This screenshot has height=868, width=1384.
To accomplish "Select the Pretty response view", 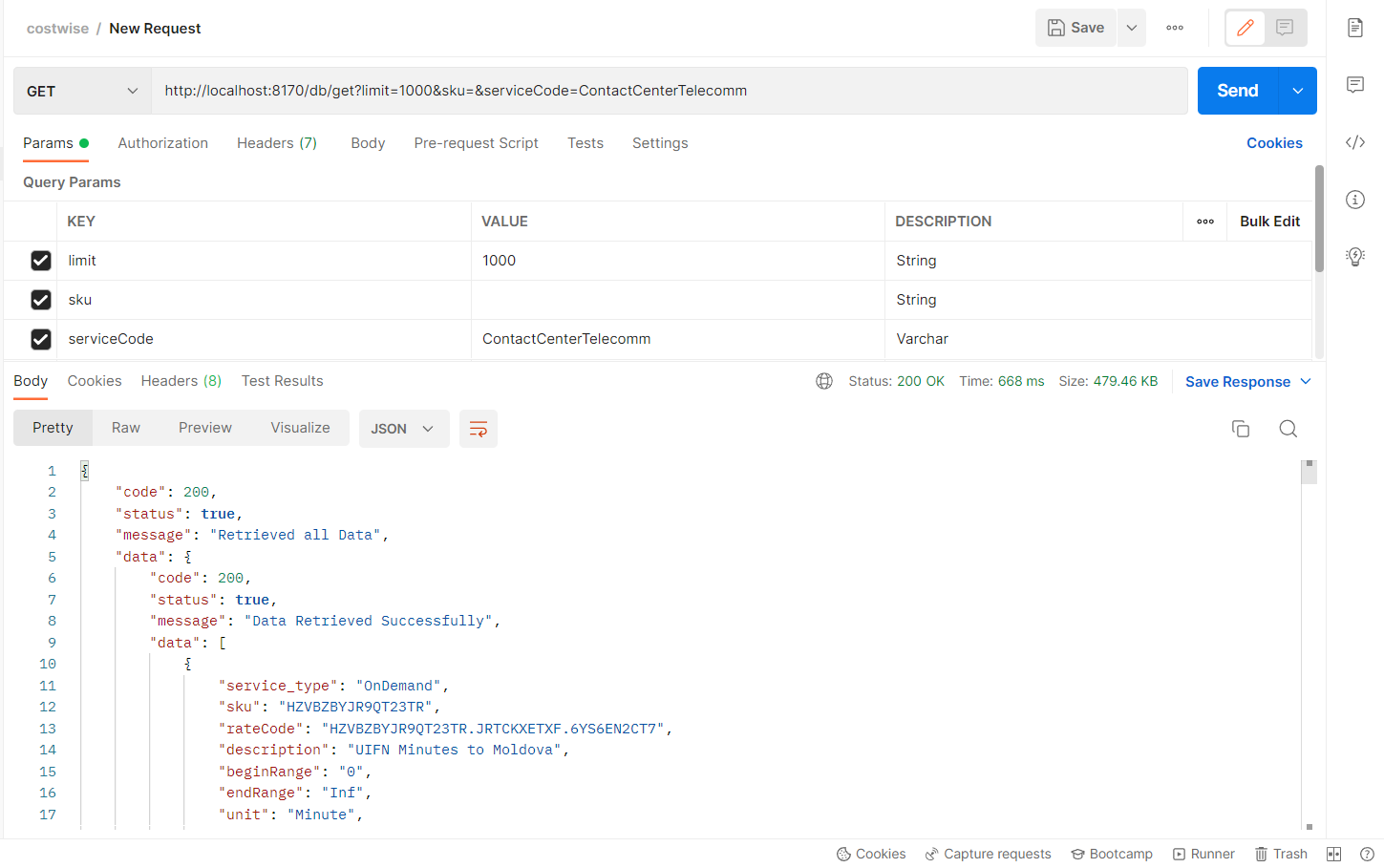I will (53, 428).
